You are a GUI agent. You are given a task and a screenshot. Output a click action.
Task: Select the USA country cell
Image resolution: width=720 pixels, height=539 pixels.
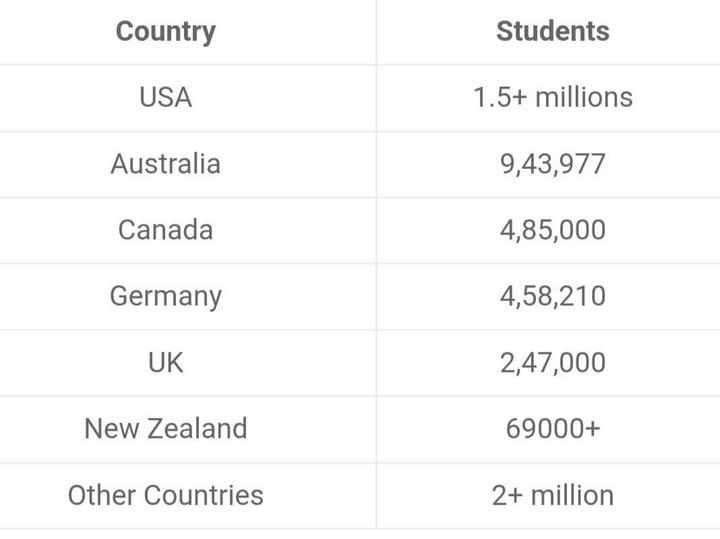click(165, 97)
